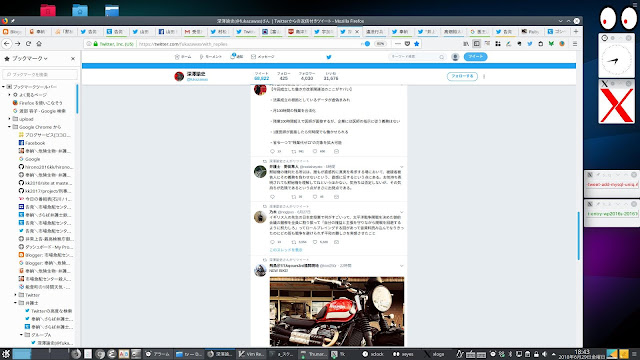
Task: Open the Firefox を使いこなそう bookmark
Action: click(40, 103)
